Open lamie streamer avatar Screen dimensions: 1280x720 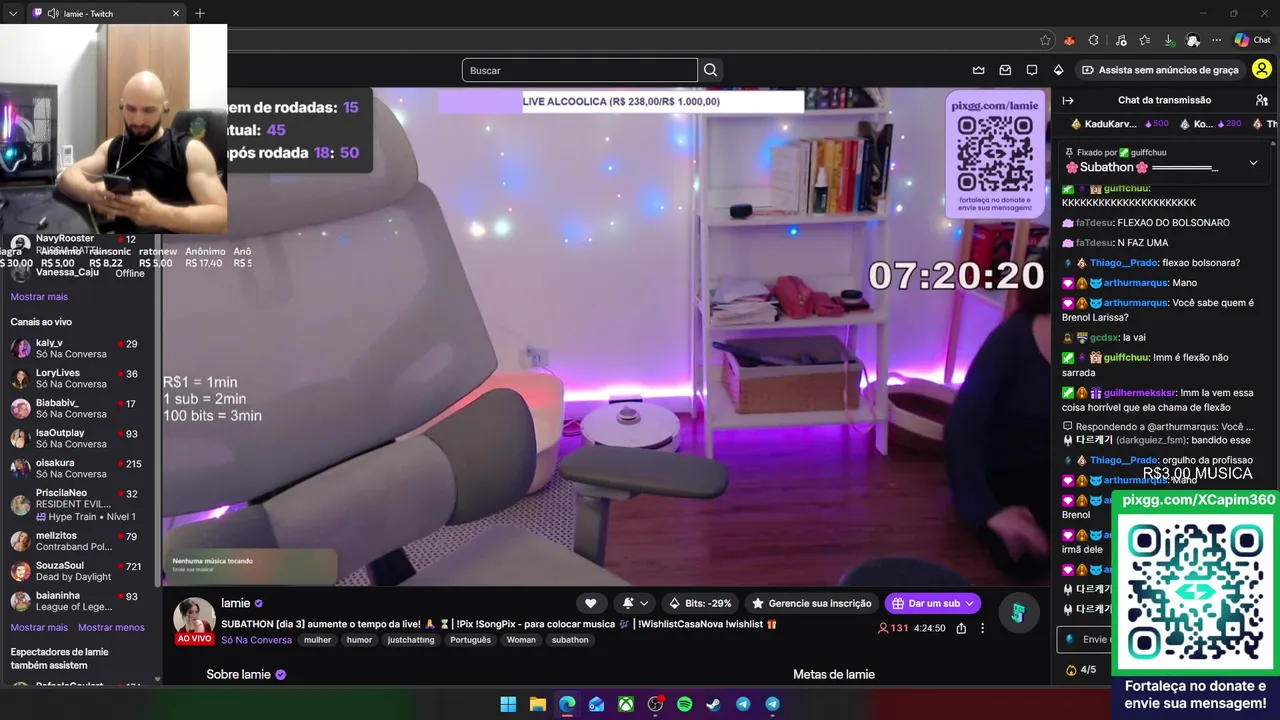194,616
